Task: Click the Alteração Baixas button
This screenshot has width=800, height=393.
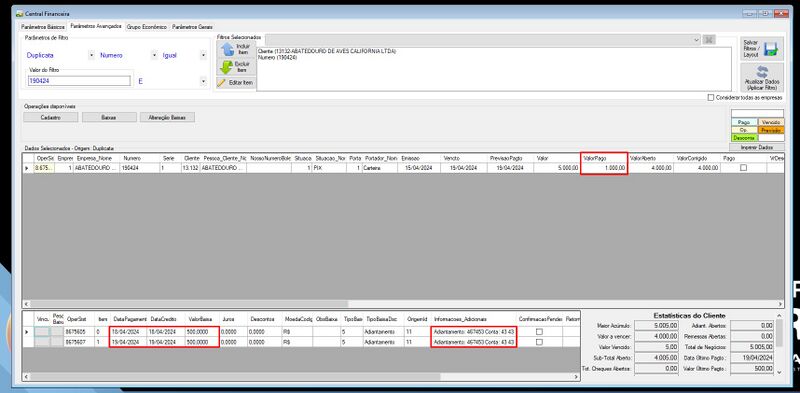Action: (x=167, y=117)
